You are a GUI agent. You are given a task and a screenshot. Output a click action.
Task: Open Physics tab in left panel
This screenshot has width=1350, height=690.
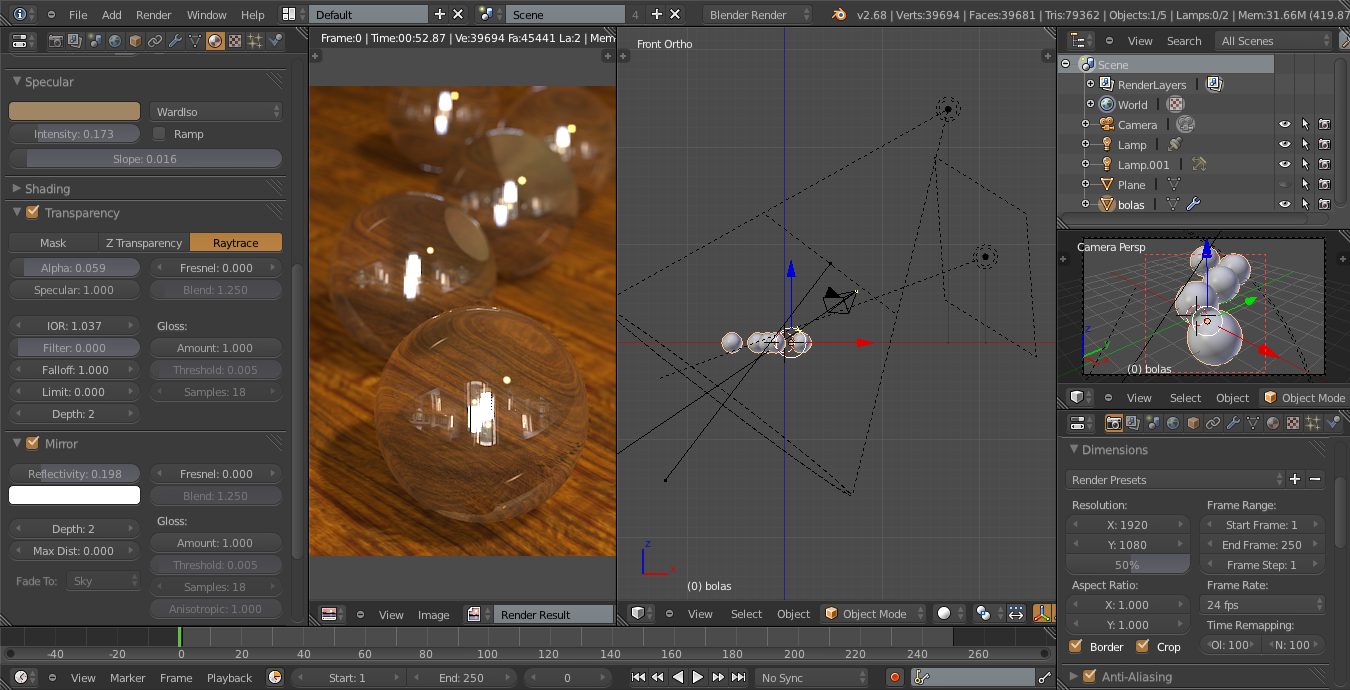click(275, 41)
